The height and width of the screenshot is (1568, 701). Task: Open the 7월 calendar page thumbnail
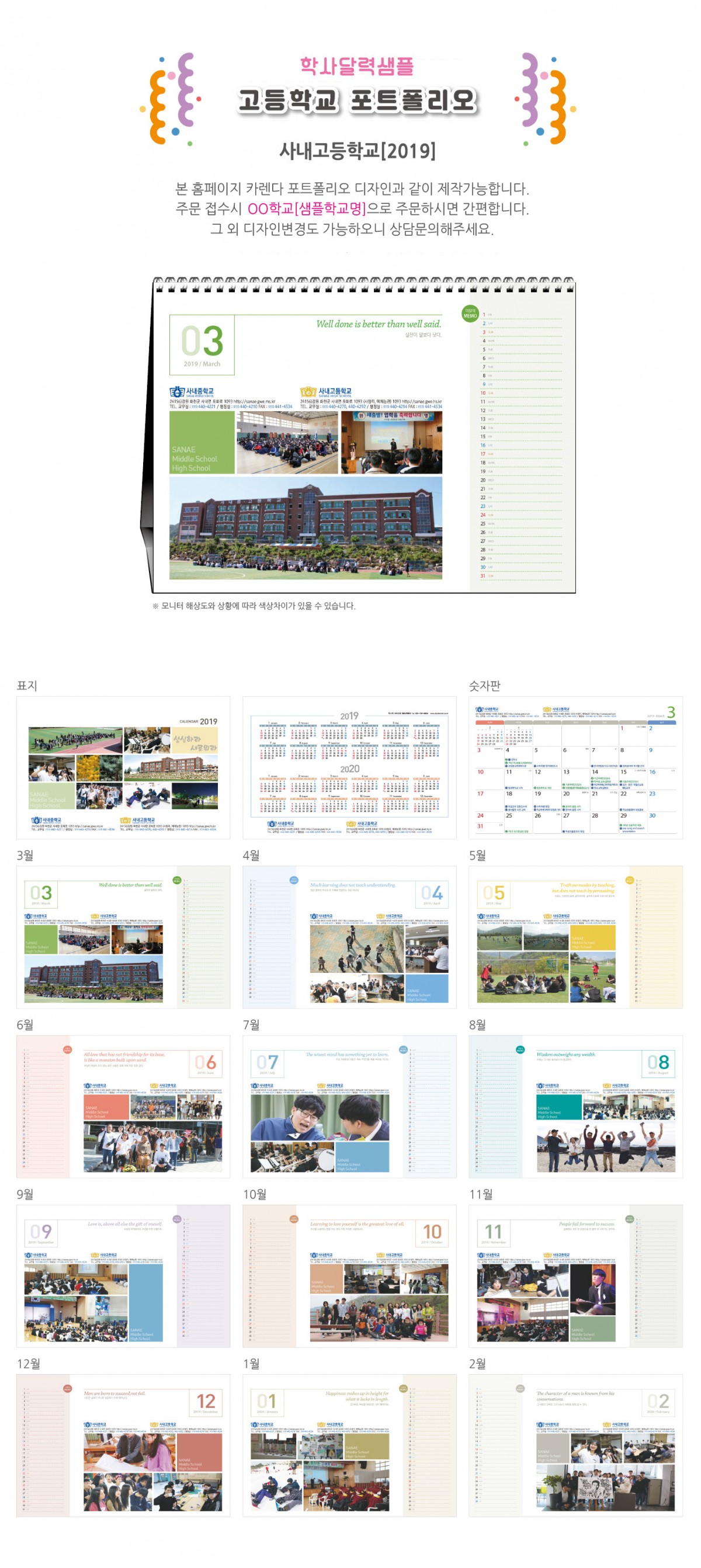point(349,1106)
